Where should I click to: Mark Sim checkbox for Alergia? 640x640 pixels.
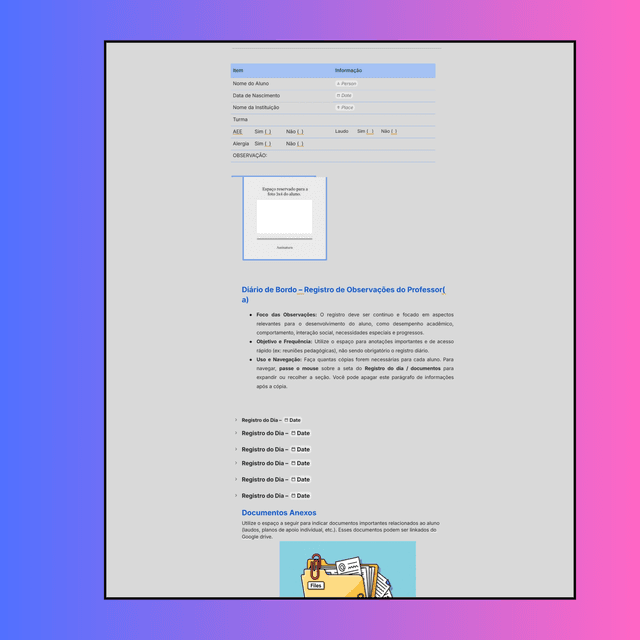[x=268, y=144]
